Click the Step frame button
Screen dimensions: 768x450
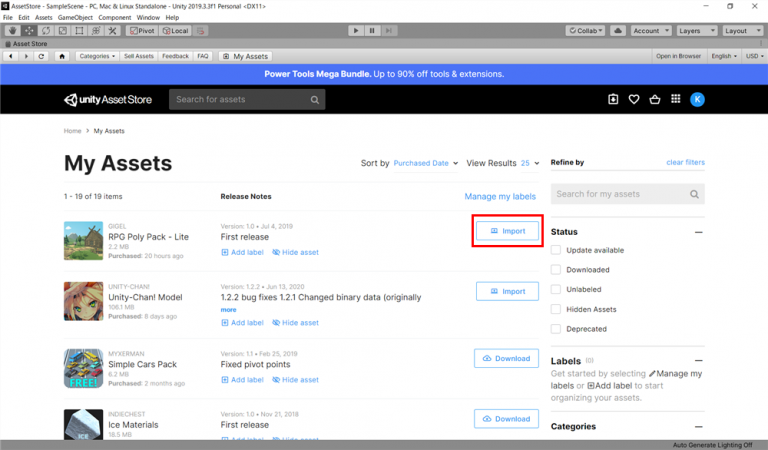388,30
